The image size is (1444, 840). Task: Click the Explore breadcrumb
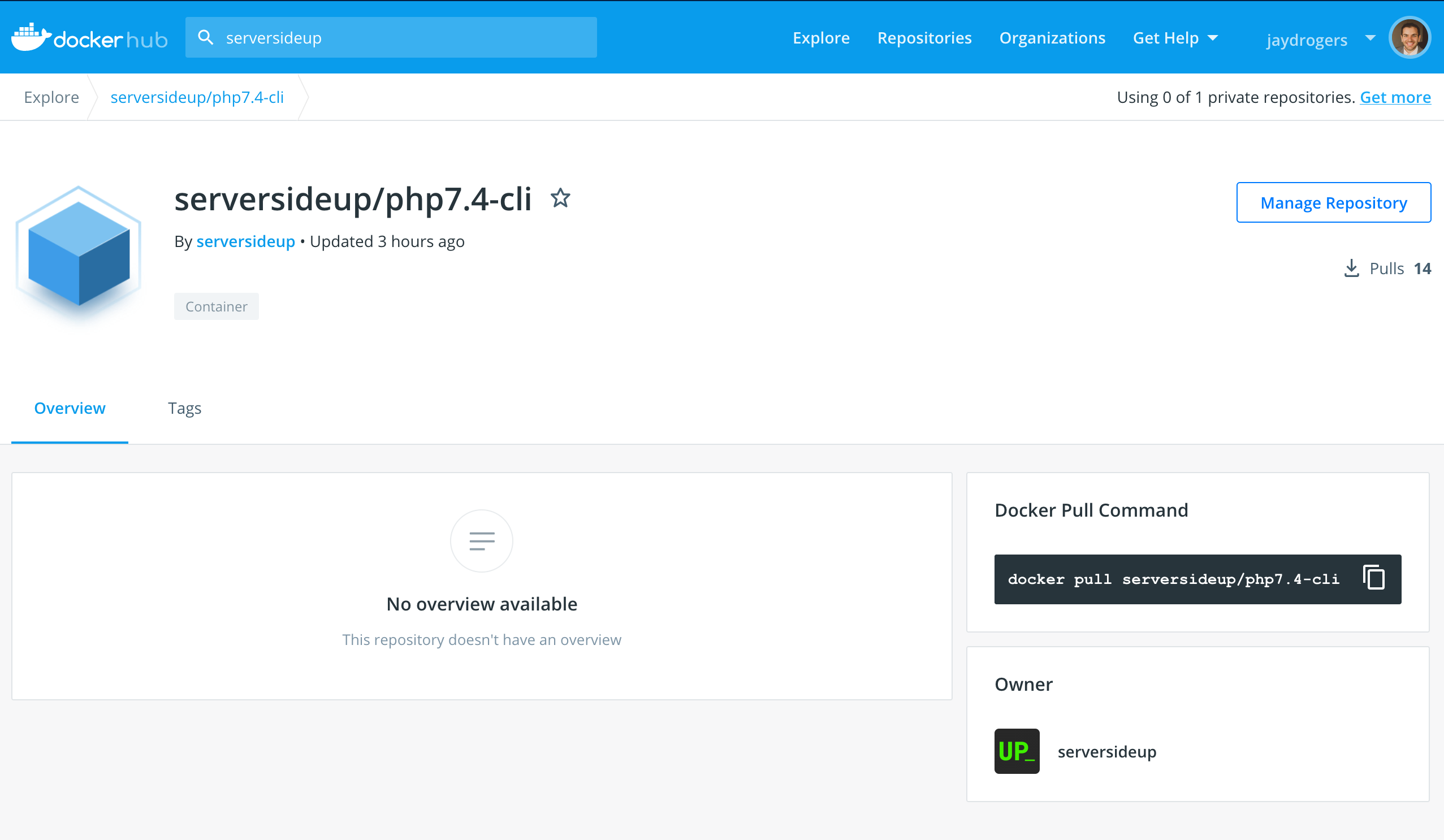coord(51,97)
